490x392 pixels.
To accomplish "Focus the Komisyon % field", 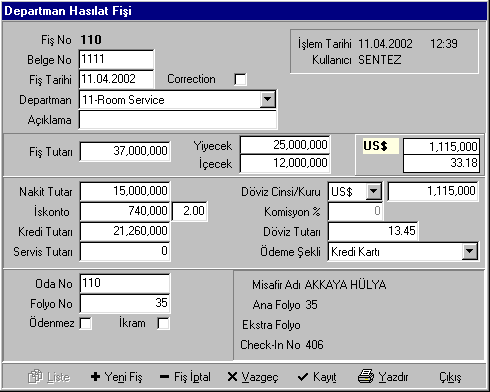I will pyautogui.click(x=355, y=211).
